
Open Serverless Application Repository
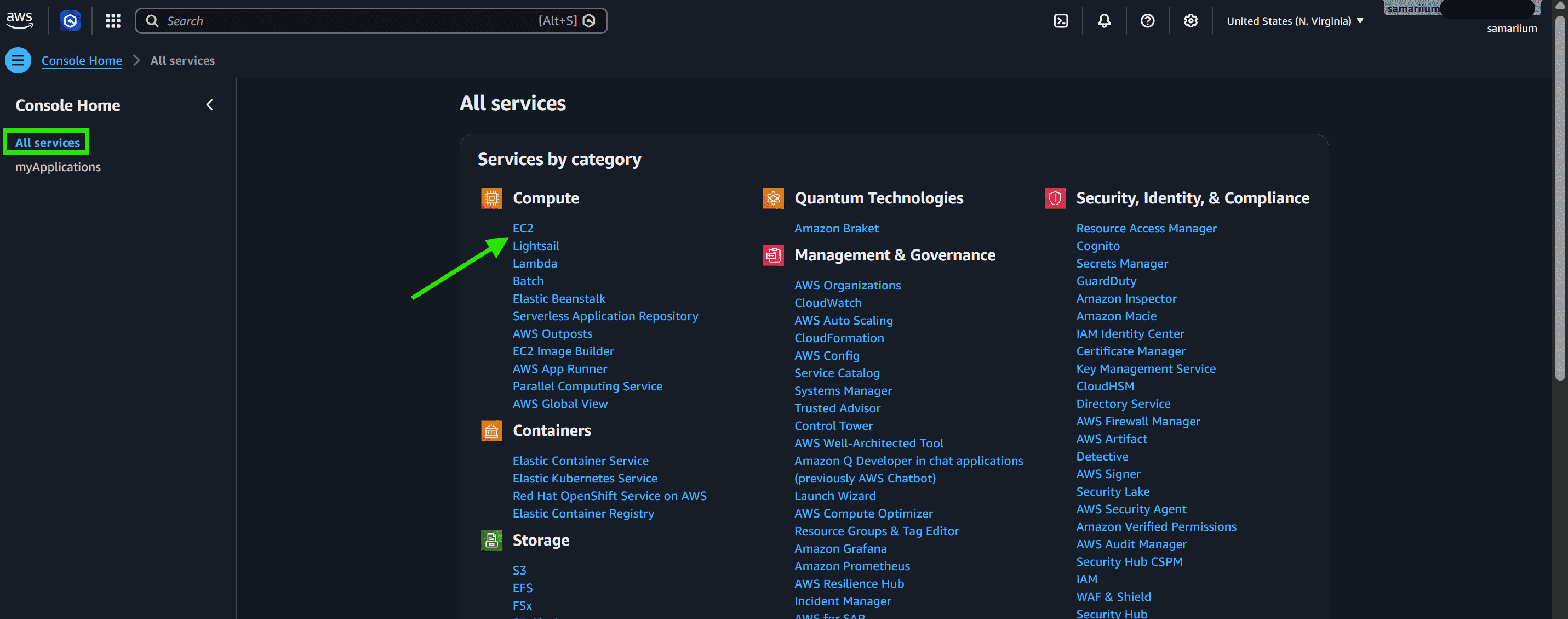(x=605, y=316)
